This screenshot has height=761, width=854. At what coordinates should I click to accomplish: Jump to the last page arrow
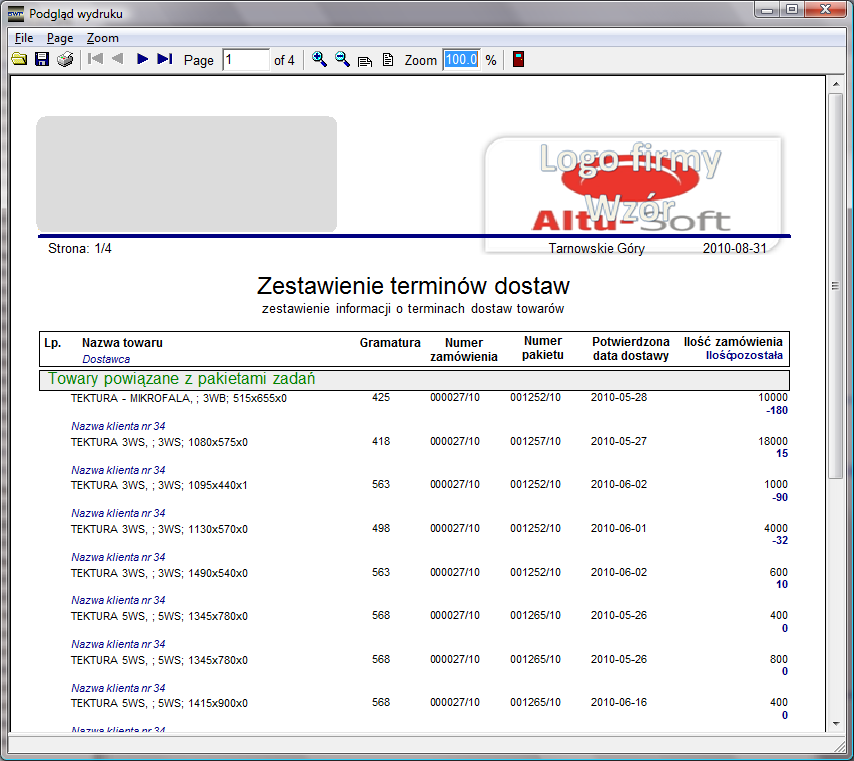(x=165, y=60)
